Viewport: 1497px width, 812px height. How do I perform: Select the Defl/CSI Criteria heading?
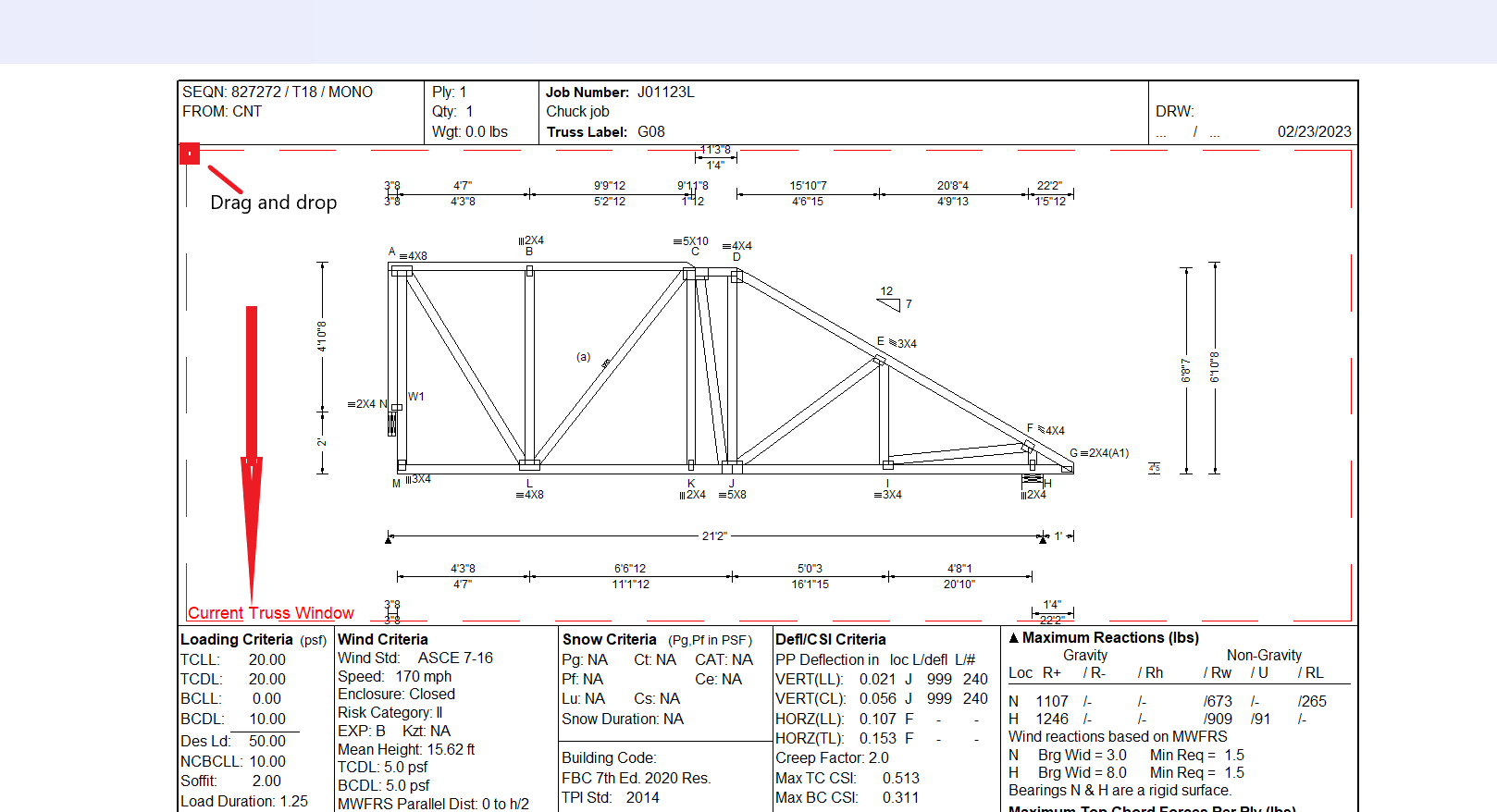tap(830, 640)
